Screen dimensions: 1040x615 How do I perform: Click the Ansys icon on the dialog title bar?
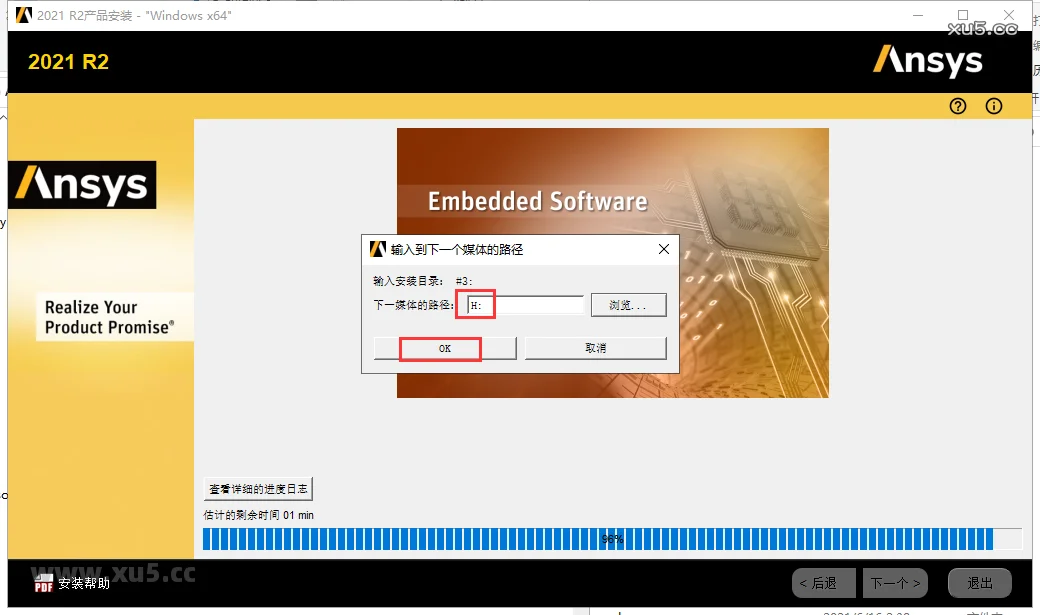[x=377, y=248]
